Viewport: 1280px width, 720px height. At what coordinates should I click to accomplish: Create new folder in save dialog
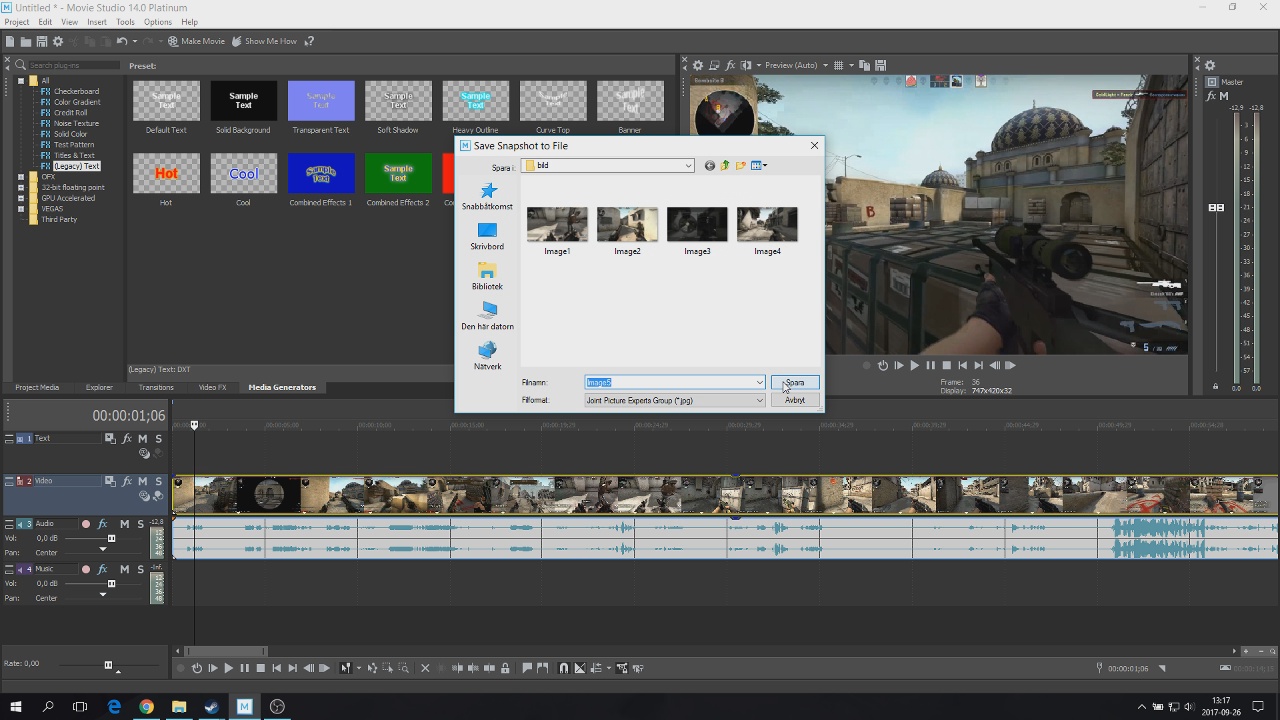(741, 166)
